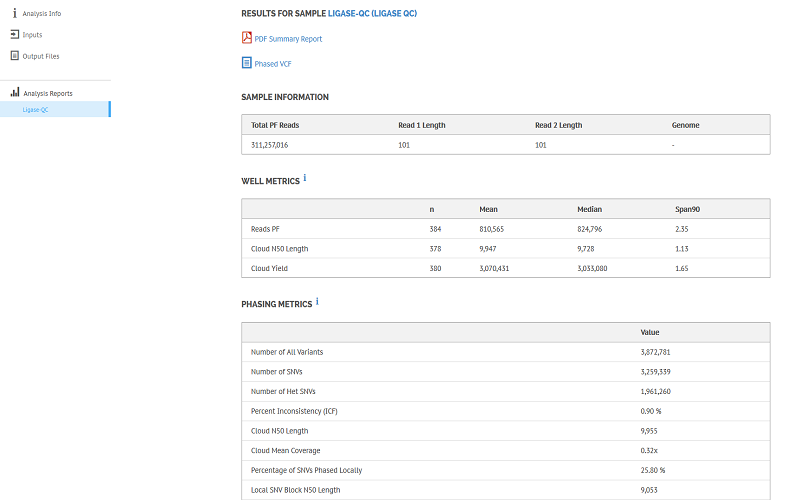Open the Analysis Info section
Screen dimensions: 800x500
41,13
